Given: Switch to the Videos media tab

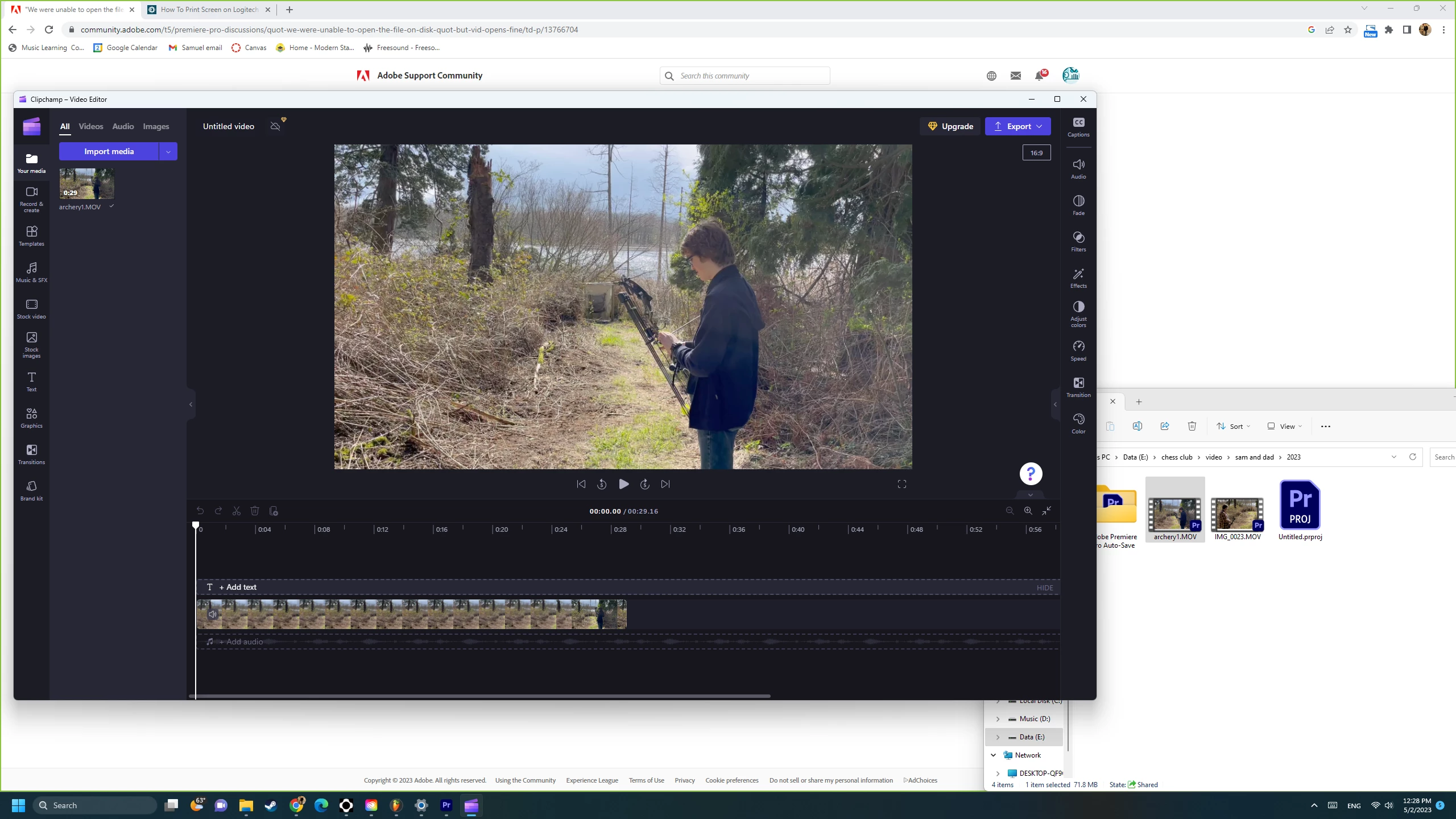Looking at the screenshot, I should point(90,126).
